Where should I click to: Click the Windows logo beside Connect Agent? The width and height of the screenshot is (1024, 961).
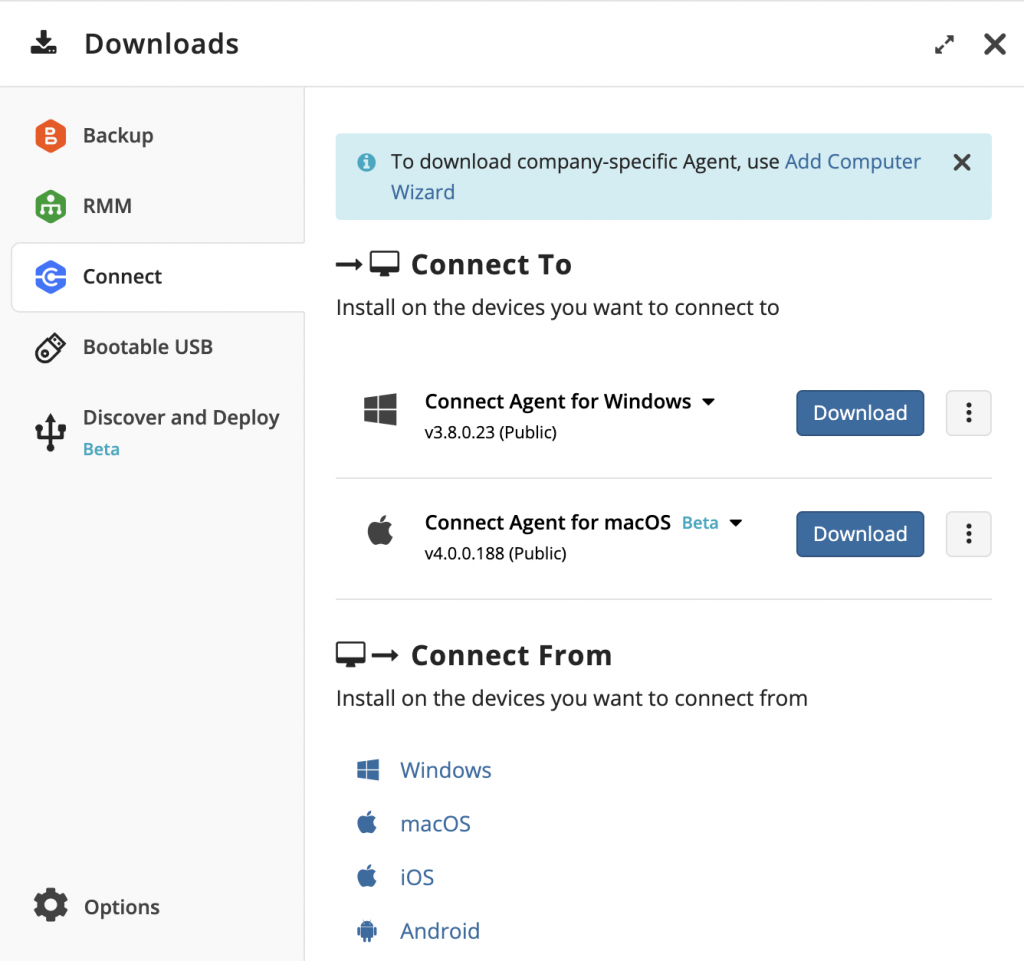[x=380, y=409]
